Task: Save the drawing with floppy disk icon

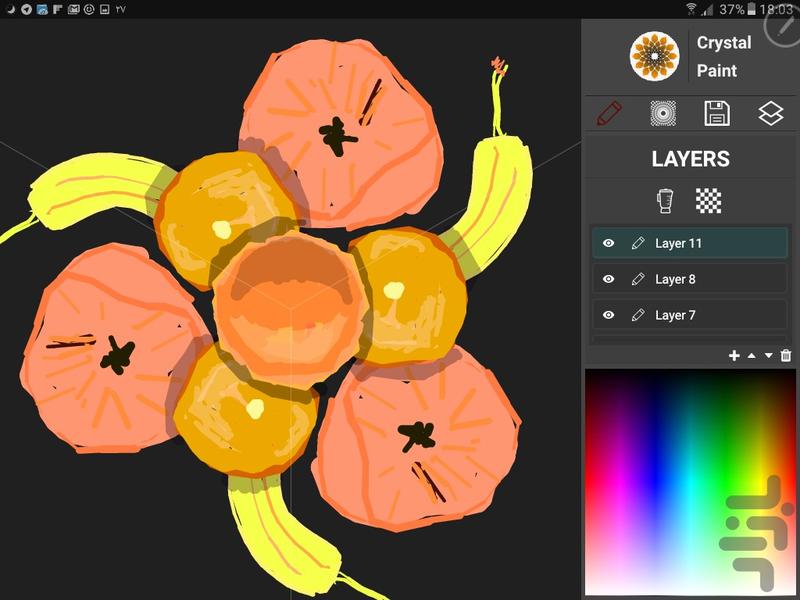Action: tap(717, 113)
